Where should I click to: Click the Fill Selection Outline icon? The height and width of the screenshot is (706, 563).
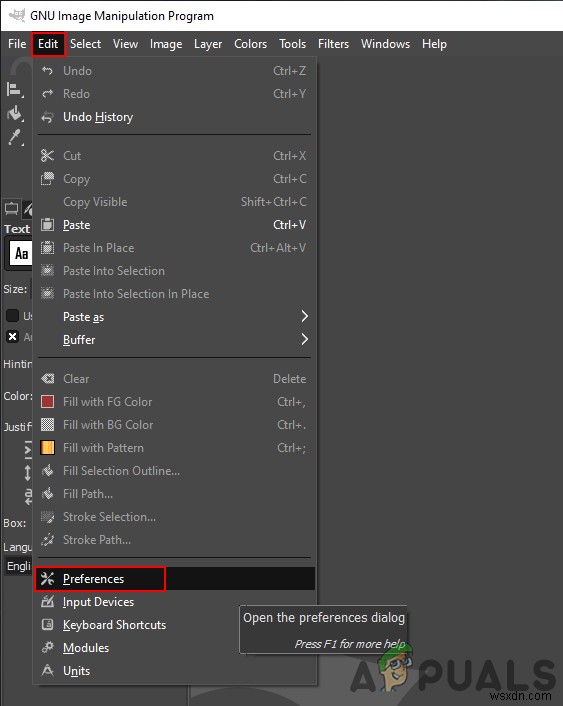coord(47,471)
